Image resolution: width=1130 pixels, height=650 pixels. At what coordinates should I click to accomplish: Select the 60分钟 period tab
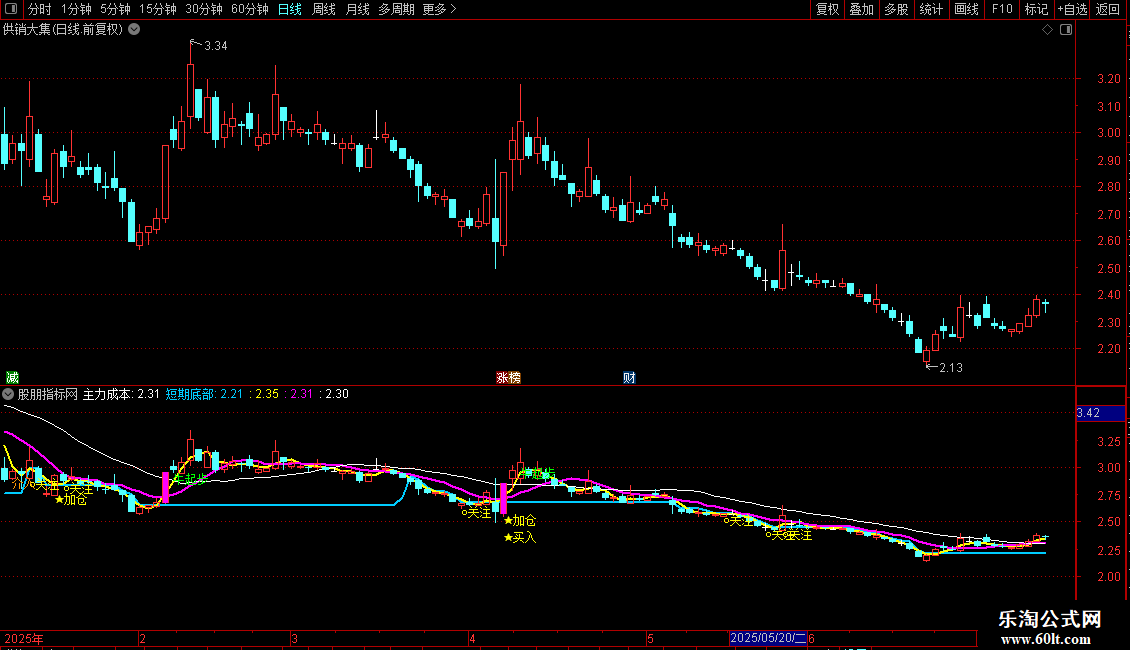(250, 9)
